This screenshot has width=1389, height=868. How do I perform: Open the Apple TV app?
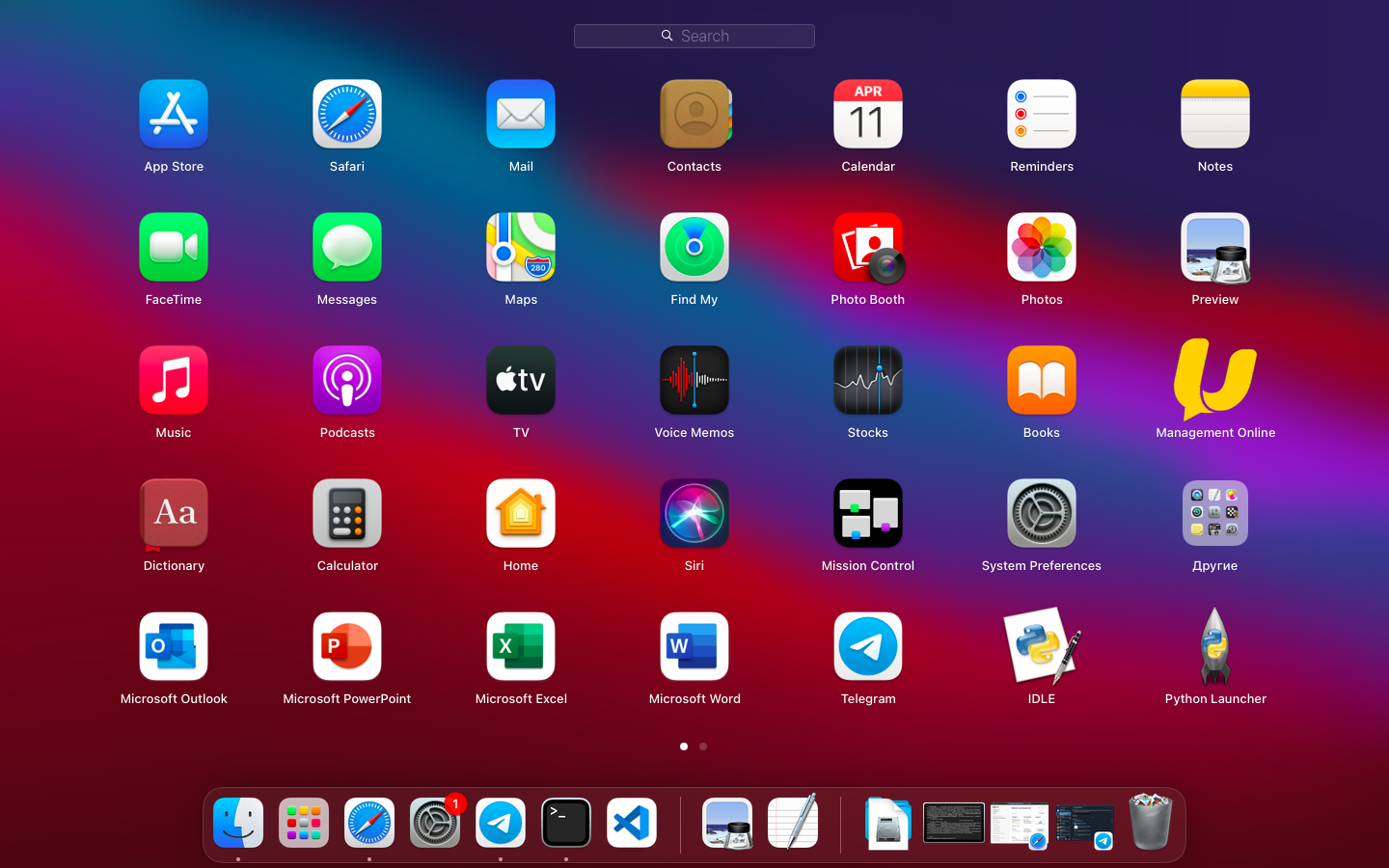click(521, 381)
